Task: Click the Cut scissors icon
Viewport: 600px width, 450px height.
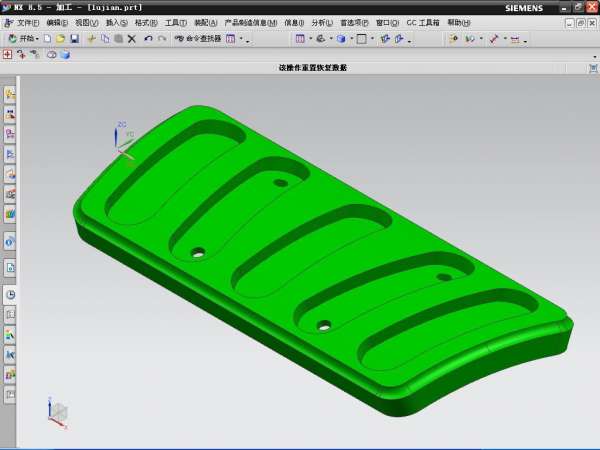Action: click(x=91, y=39)
